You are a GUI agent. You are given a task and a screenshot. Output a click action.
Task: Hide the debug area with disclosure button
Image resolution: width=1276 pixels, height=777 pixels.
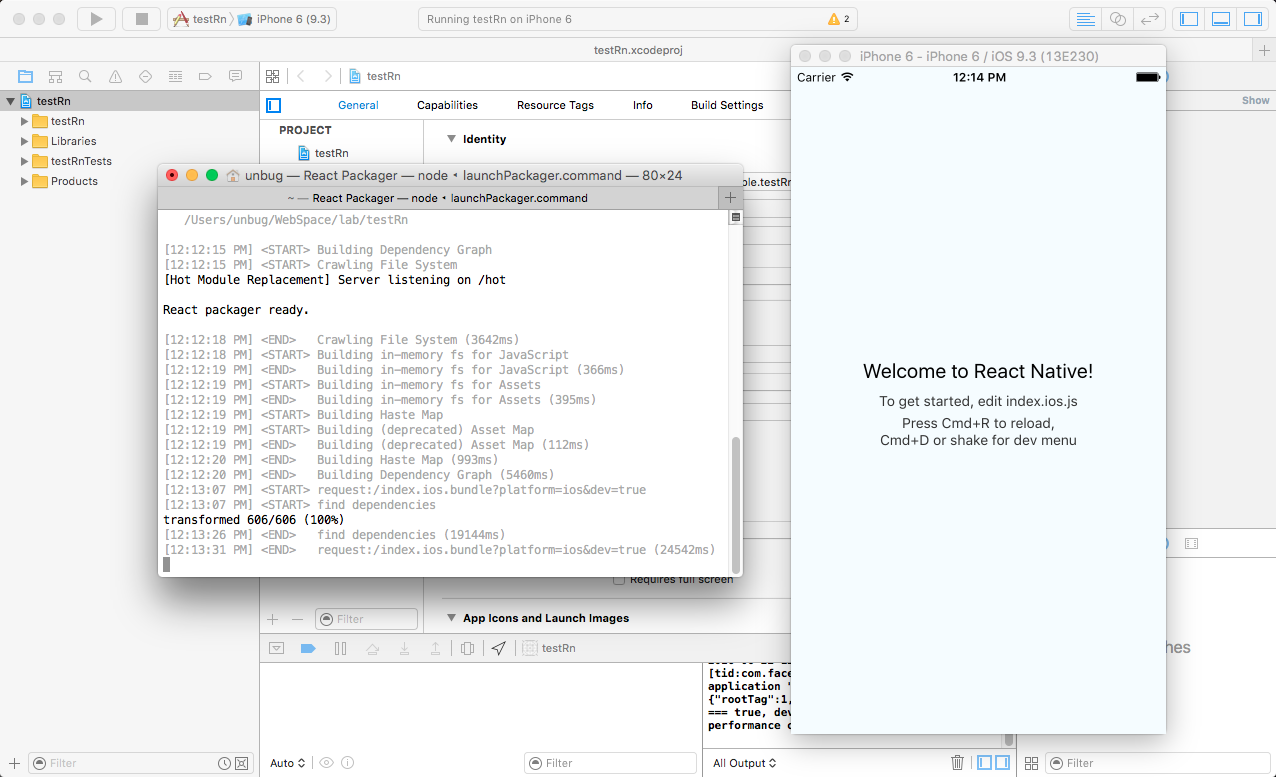[x=277, y=648]
